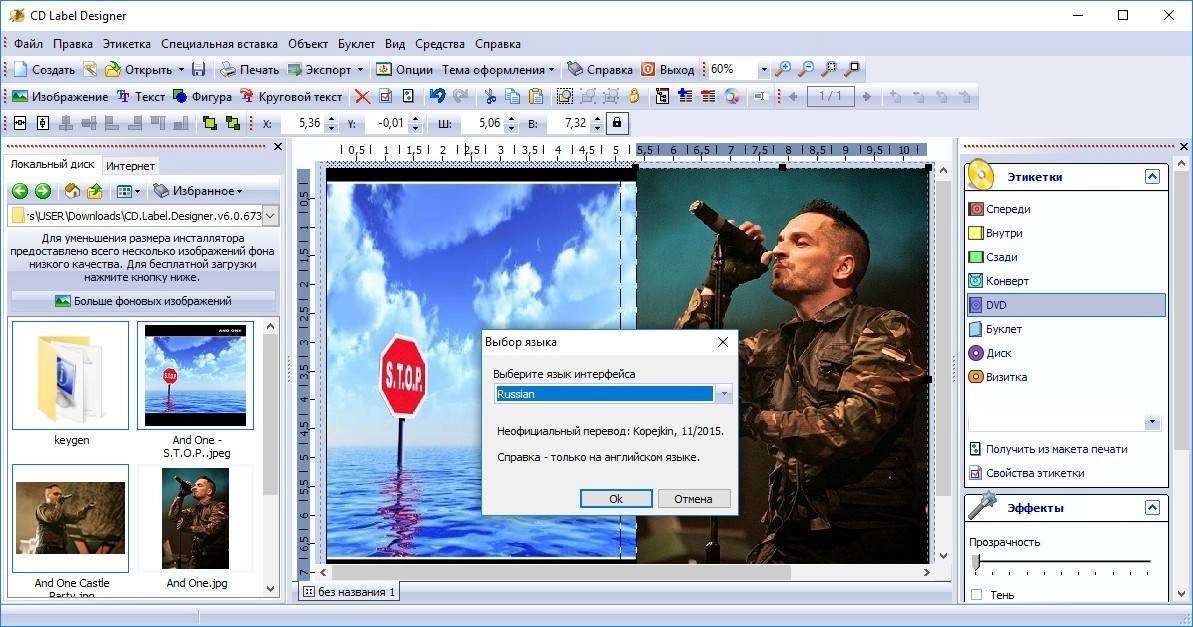Click the Изображение insert button
1193x627 pixels.
[60, 97]
